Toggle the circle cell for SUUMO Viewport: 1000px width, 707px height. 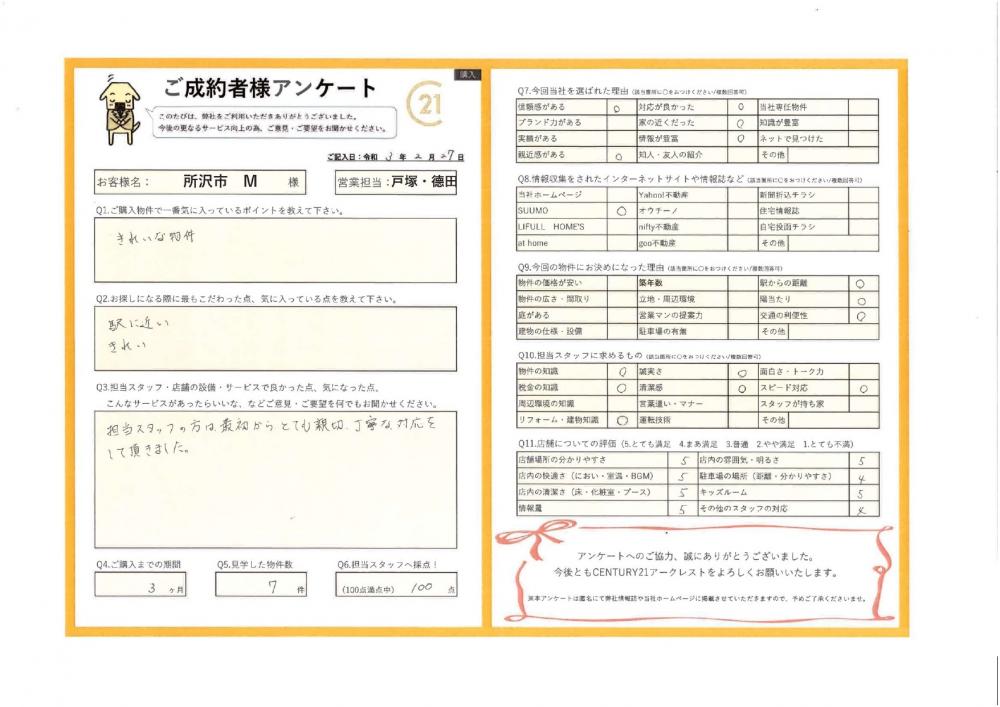(x=622, y=211)
